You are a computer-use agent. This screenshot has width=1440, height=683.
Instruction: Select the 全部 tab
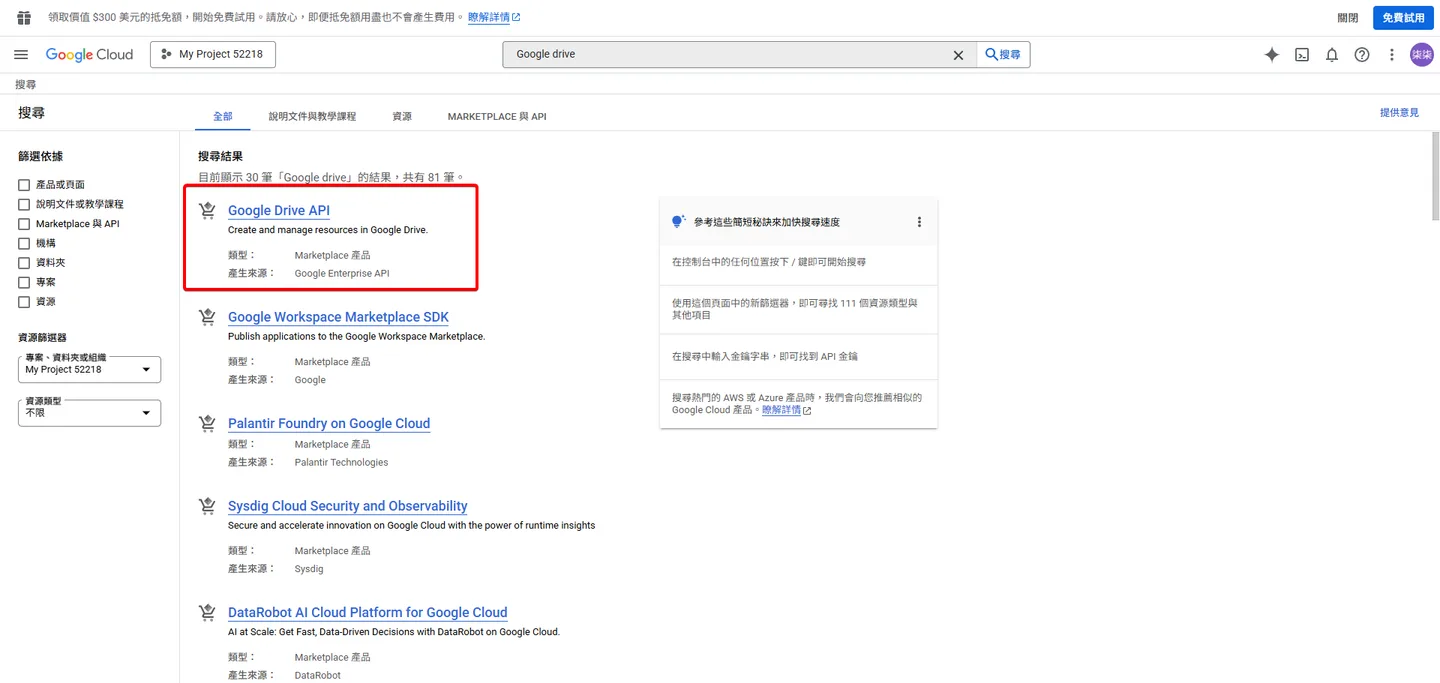tap(222, 117)
